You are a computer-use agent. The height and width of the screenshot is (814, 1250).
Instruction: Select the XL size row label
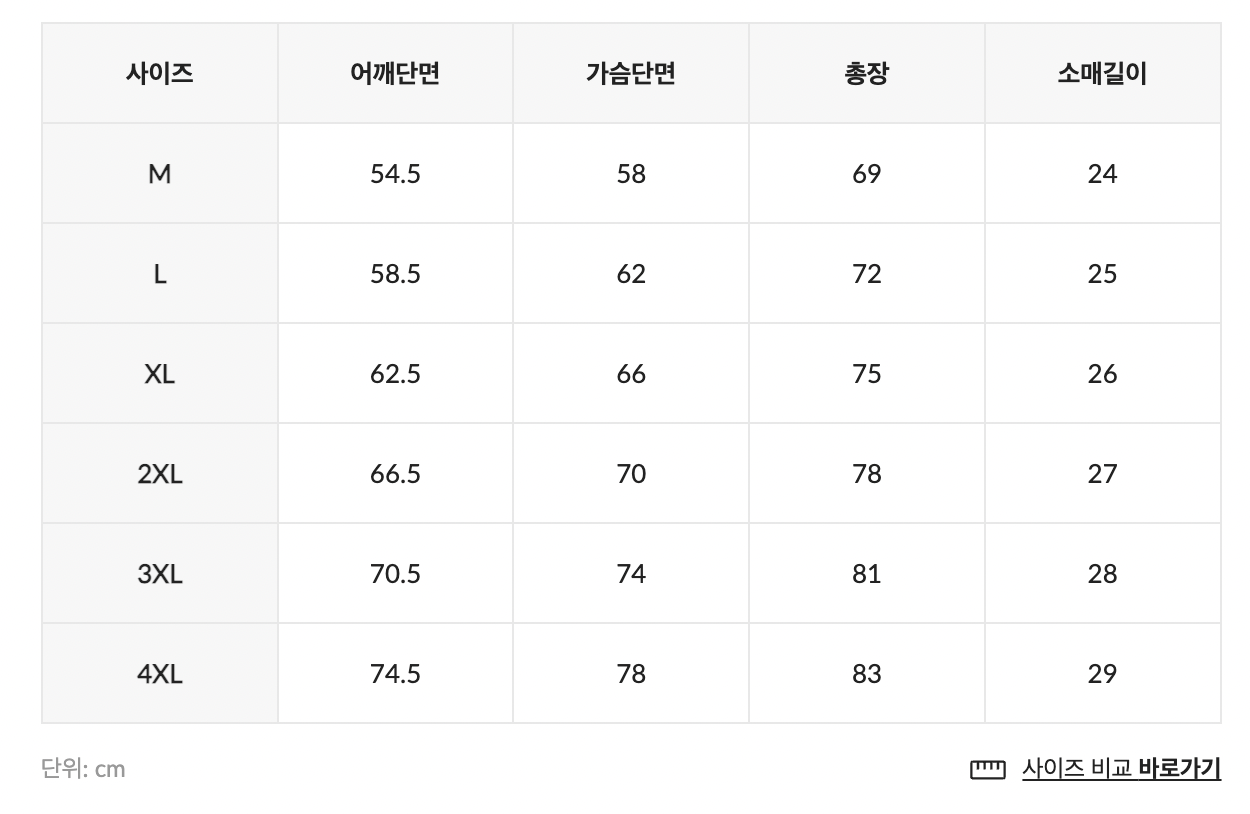point(160,374)
